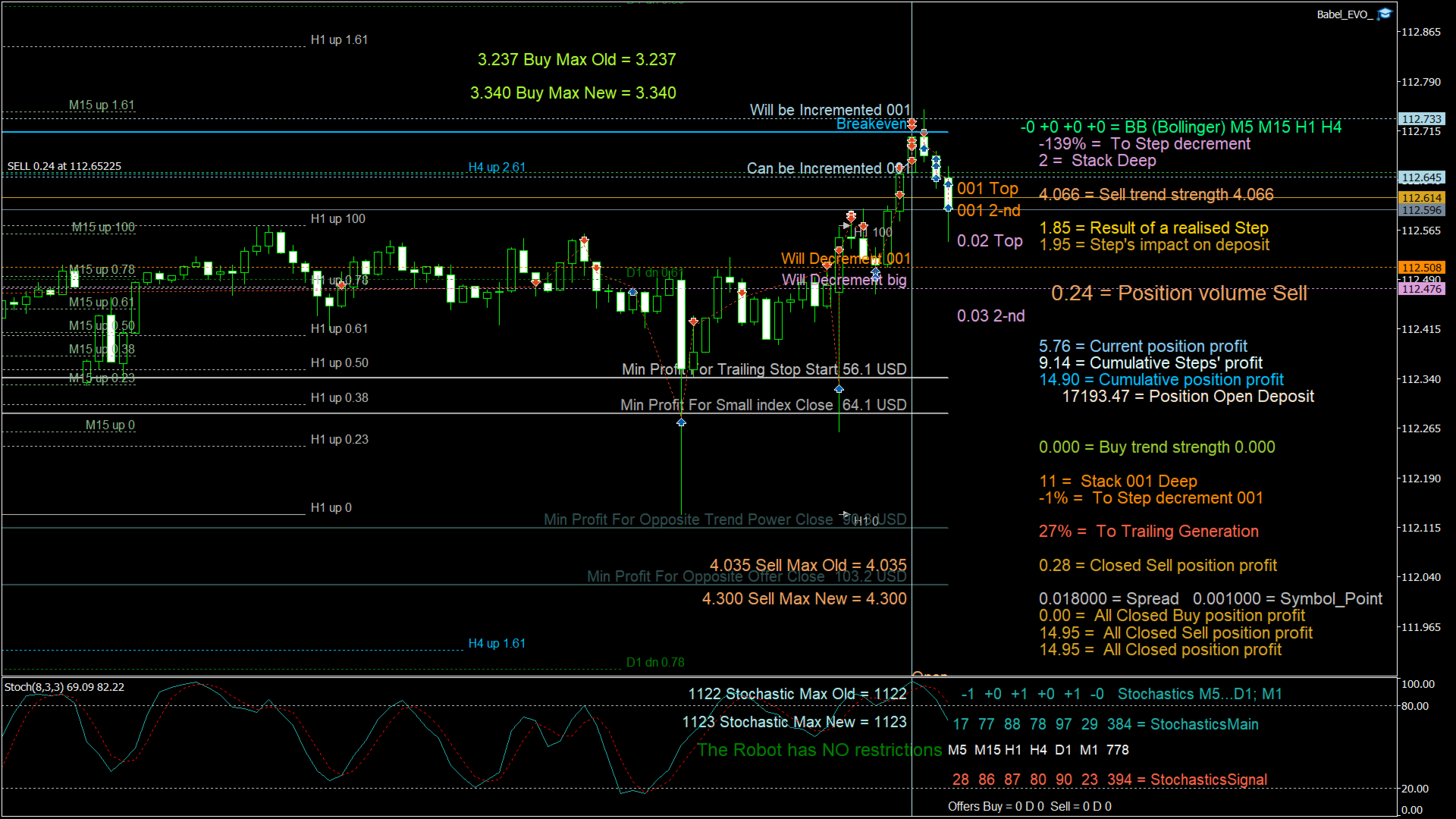Select the '001 Top' label

pyautogui.click(x=987, y=188)
